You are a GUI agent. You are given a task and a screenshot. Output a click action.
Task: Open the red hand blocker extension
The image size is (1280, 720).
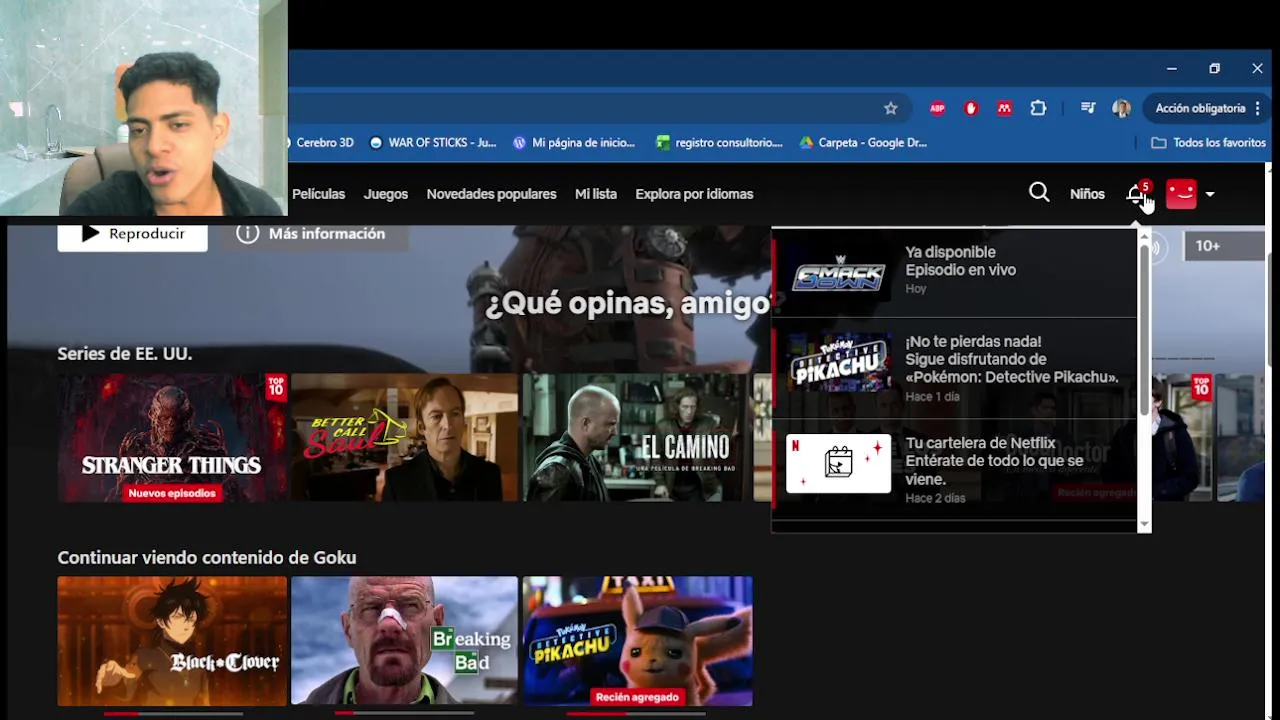pyautogui.click(x=970, y=108)
